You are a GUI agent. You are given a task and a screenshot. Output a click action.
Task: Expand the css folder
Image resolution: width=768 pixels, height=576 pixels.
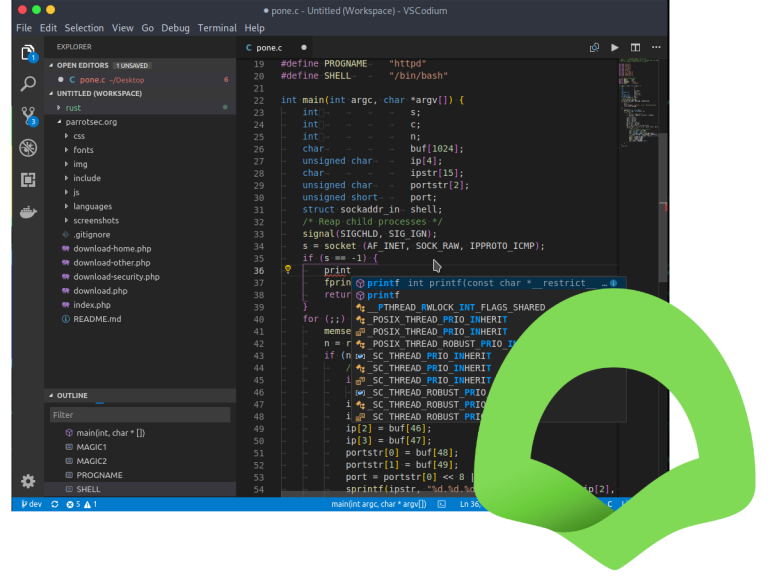67,136
